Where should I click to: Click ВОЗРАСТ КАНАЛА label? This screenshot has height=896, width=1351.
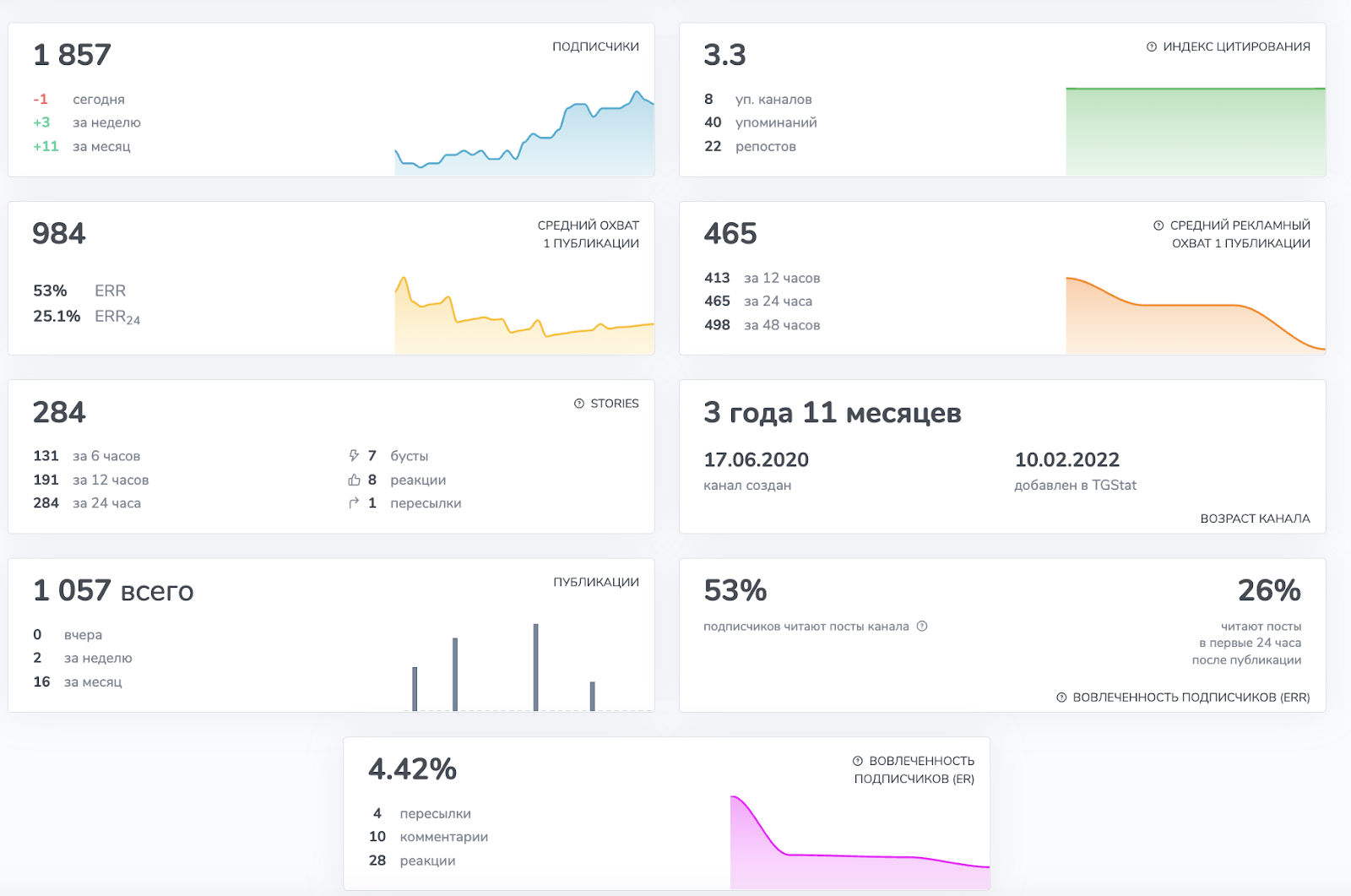pyautogui.click(x=1256, y=519)
